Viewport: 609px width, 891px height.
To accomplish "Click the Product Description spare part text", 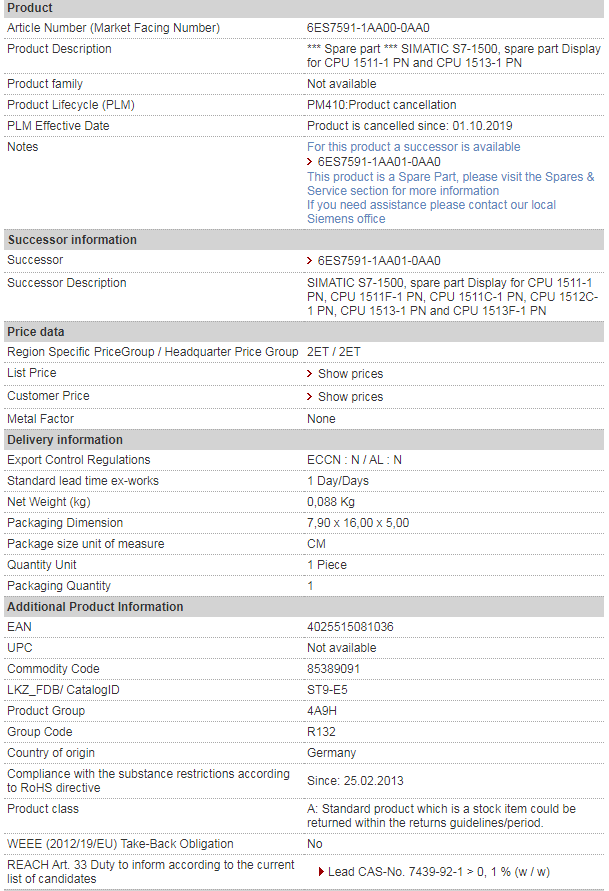I will click(x=453, y=56).
